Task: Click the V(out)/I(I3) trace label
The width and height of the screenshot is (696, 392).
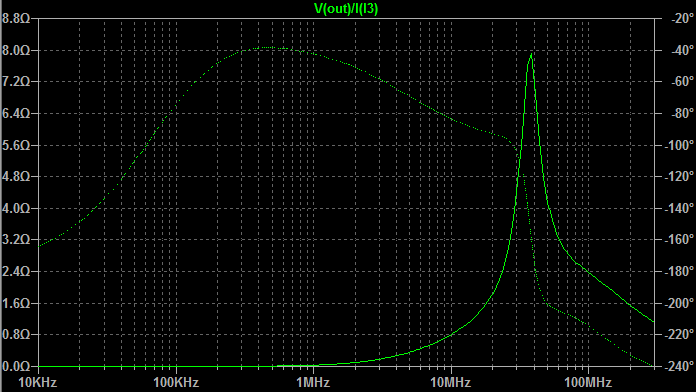Action: pyautogui.click(x=346, y=8)
